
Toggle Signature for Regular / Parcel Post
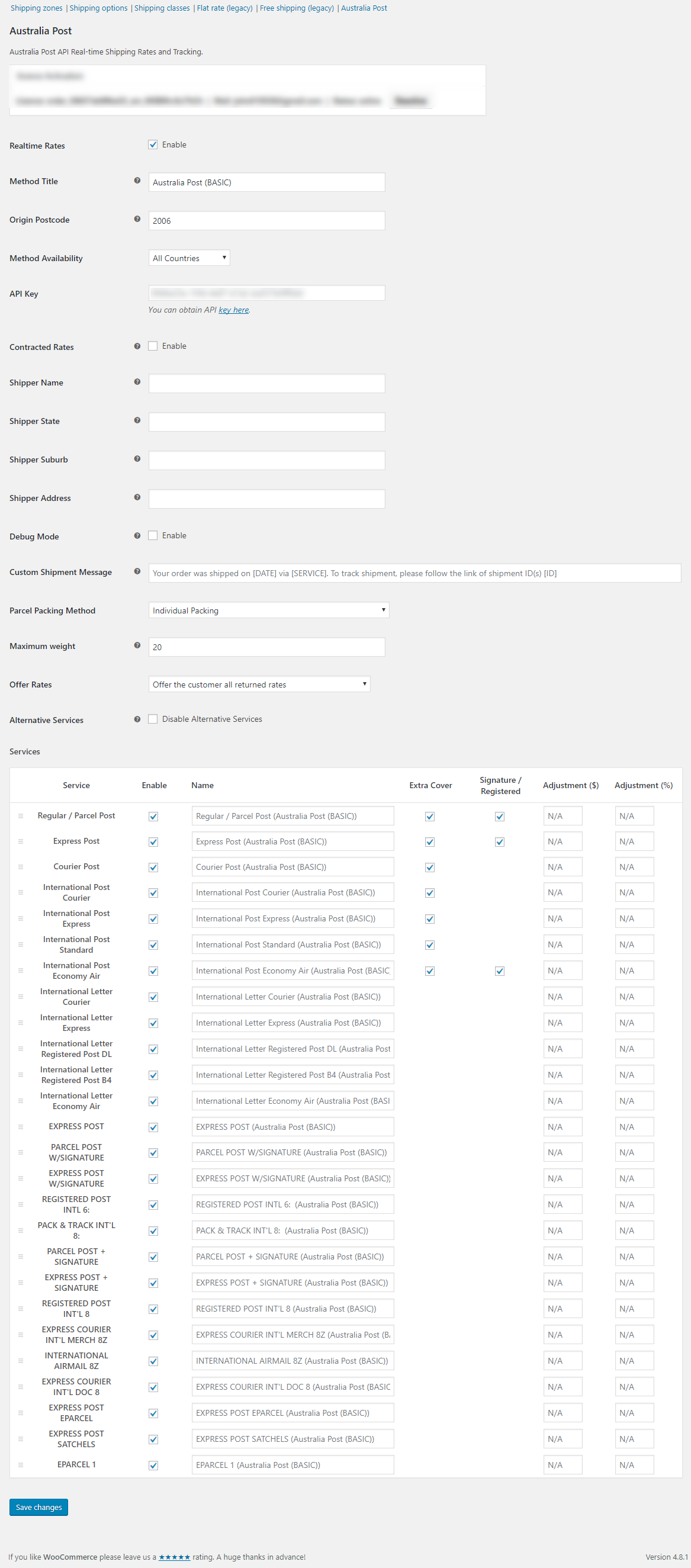tap(500, 817)
